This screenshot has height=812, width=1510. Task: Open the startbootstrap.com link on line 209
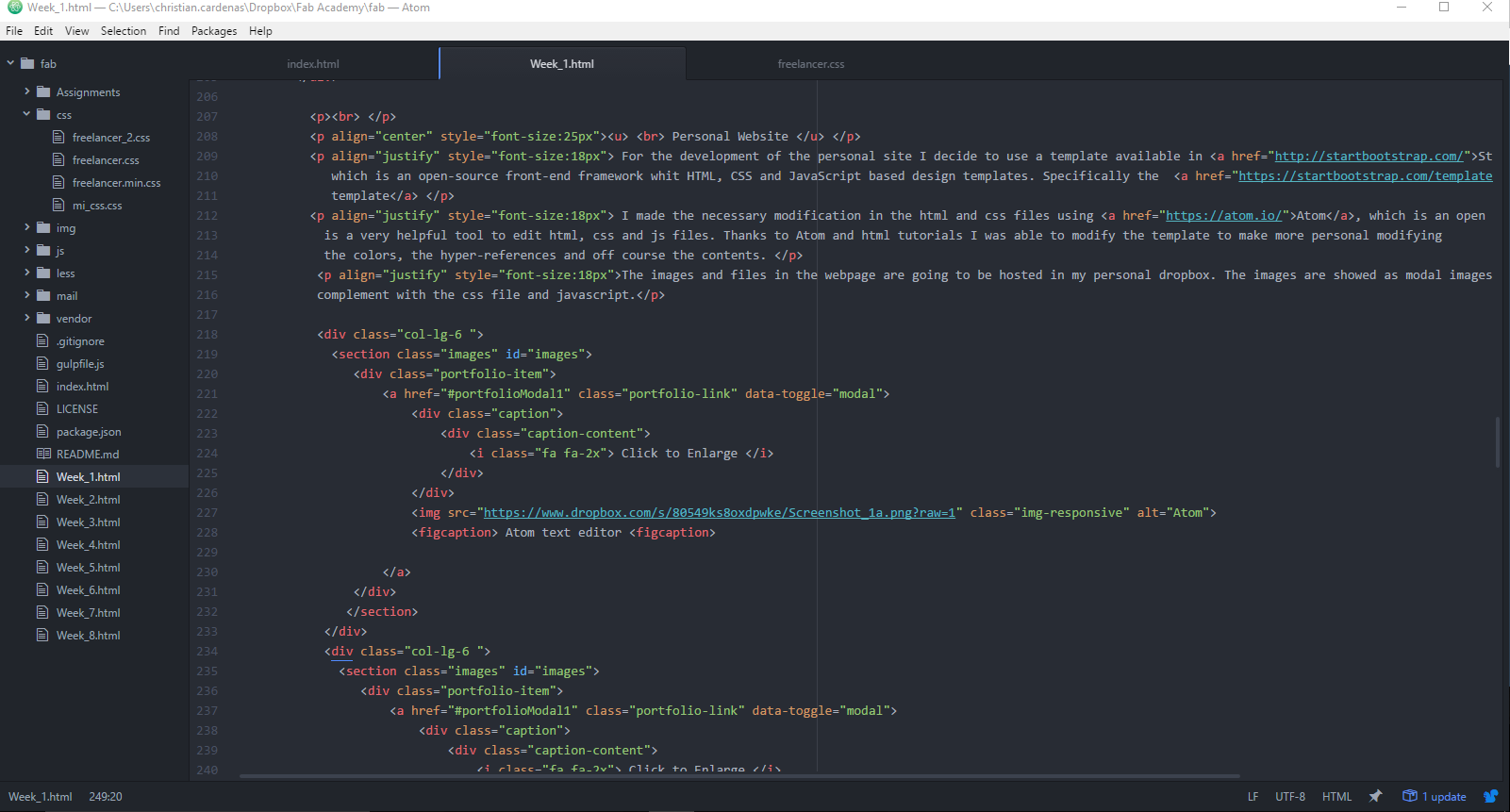click(x=1369, y=157)
